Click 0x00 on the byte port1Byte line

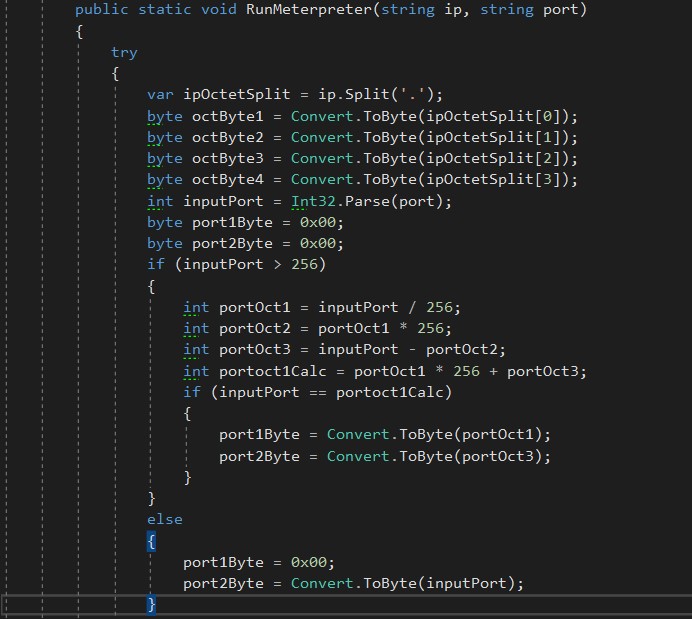pos(317,222)
